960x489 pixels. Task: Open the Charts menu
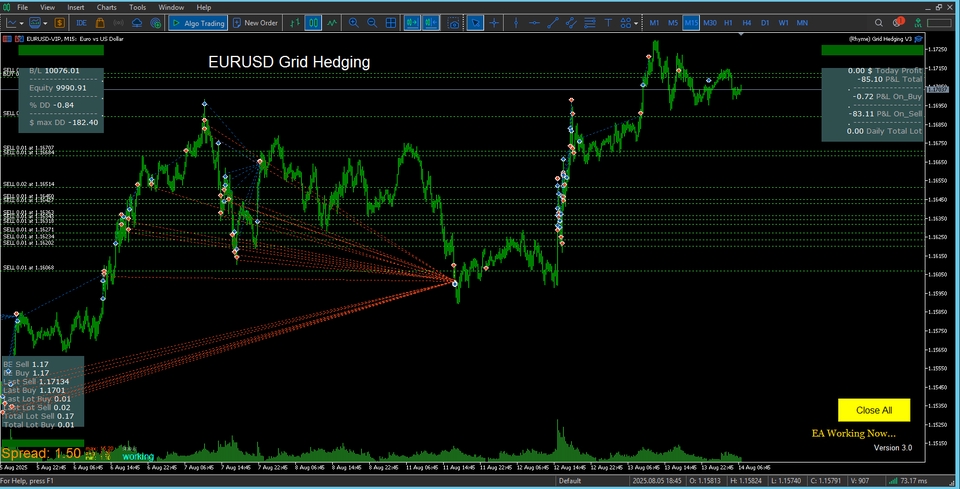pos(106,7)
